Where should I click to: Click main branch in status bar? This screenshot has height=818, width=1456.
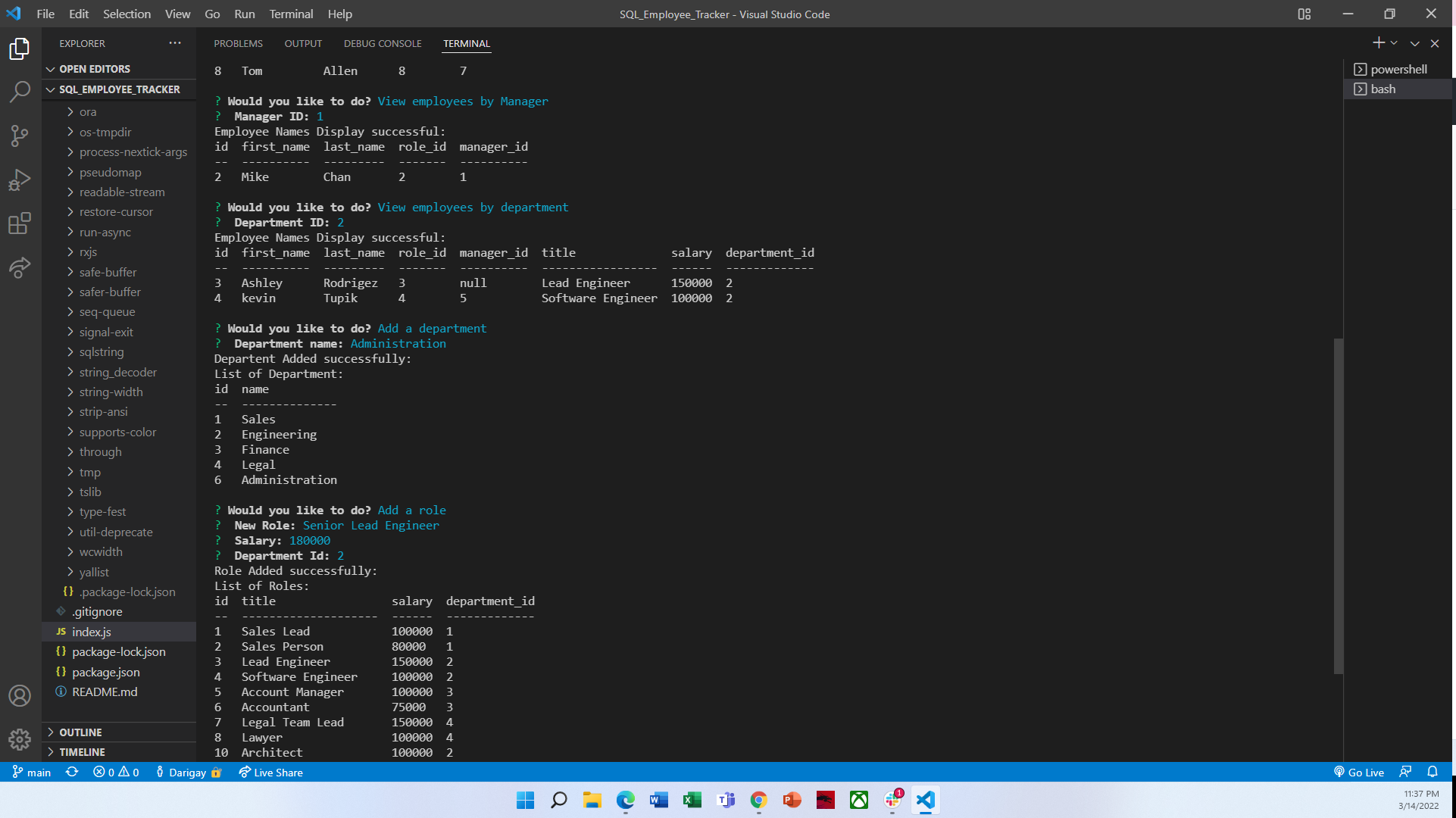point(32,772)
